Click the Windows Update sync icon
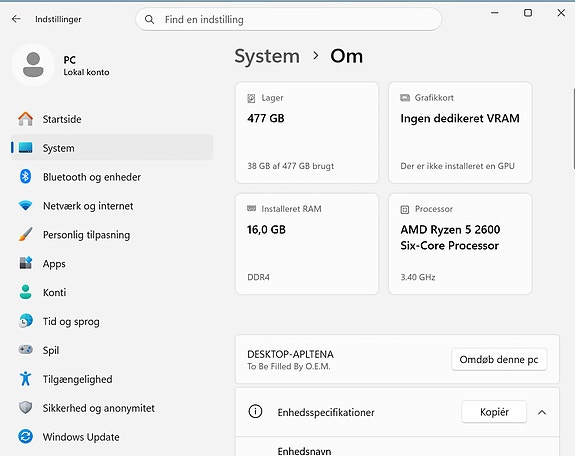 25,437
